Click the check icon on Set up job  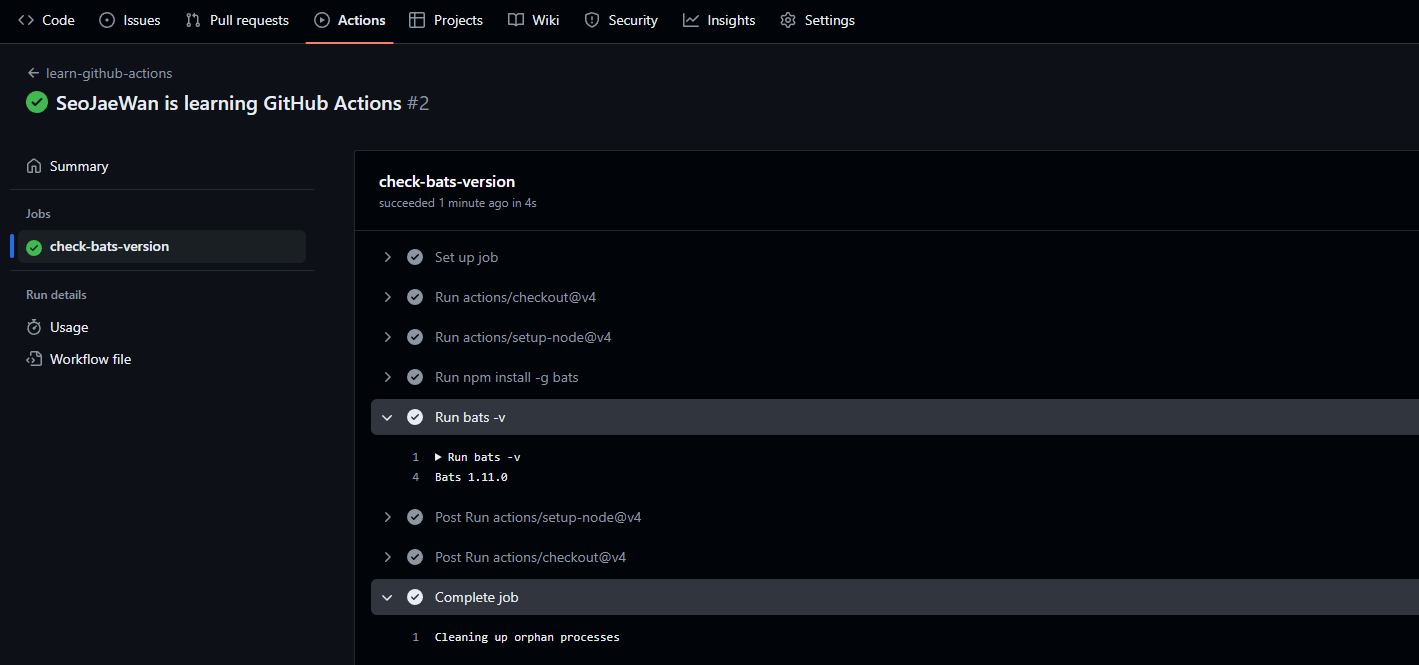[415, 257]
